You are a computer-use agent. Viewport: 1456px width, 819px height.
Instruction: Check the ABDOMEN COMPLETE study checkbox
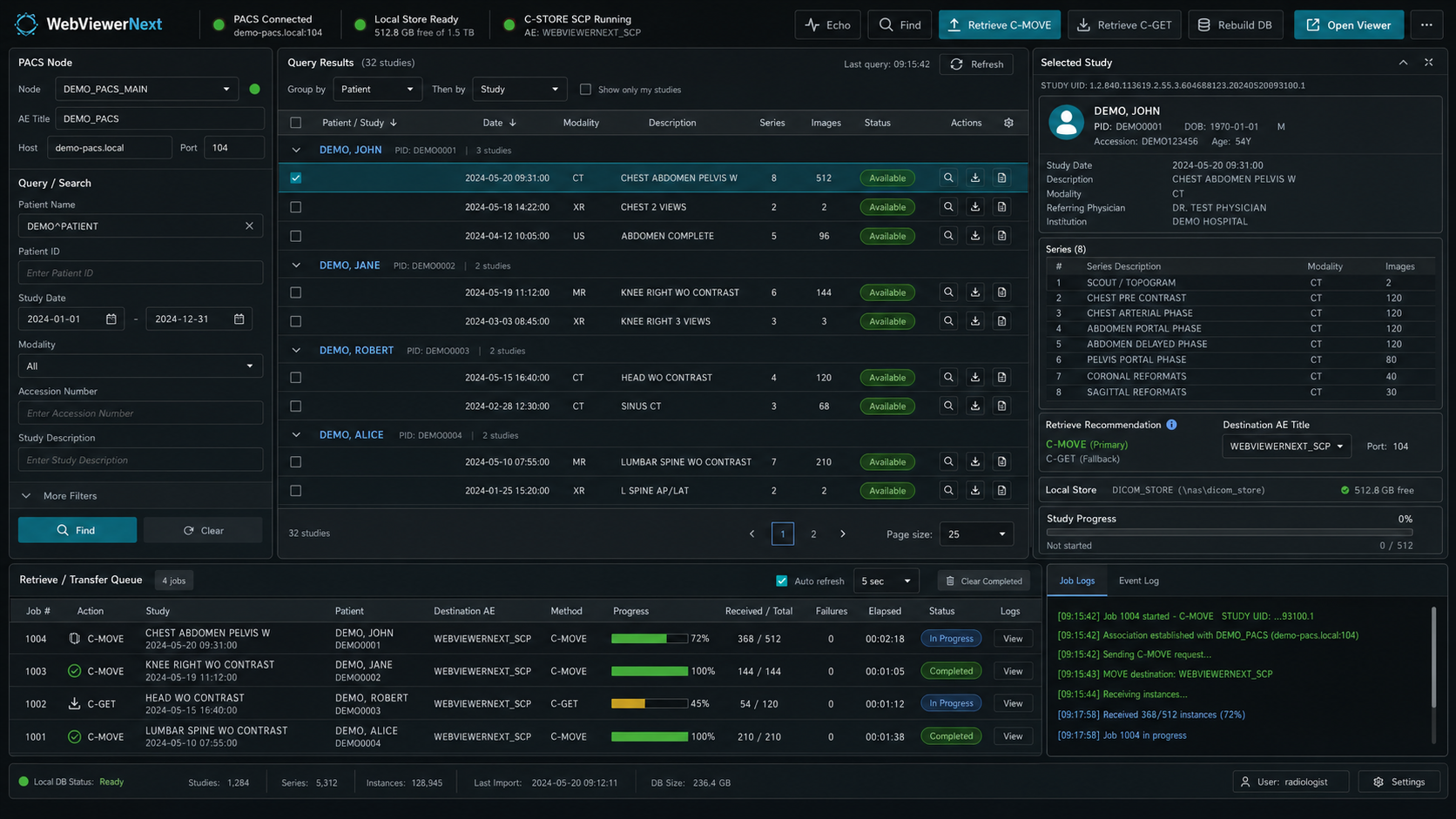coord(296,236)
